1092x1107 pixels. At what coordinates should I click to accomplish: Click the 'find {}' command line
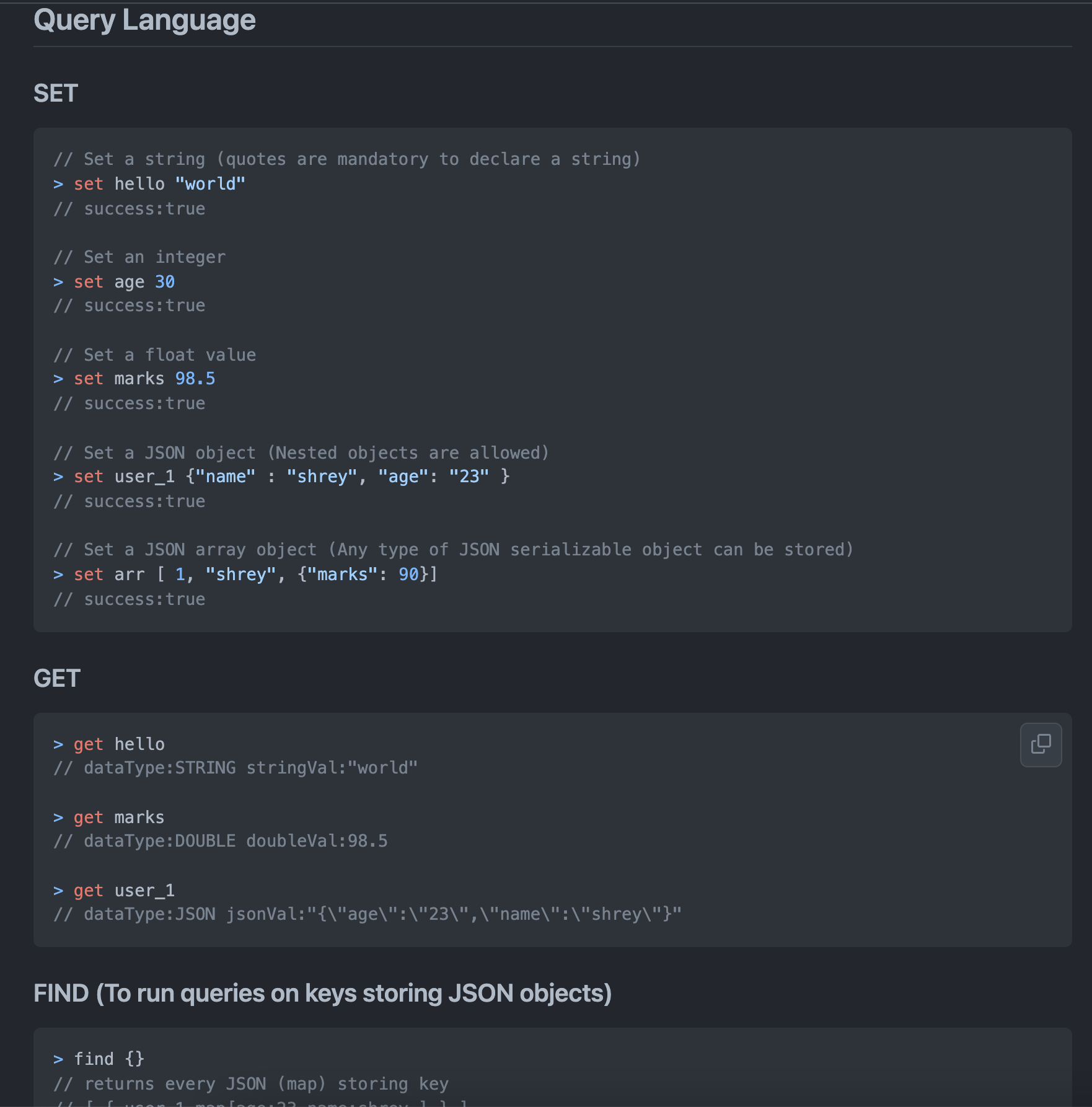[99, 1059]
